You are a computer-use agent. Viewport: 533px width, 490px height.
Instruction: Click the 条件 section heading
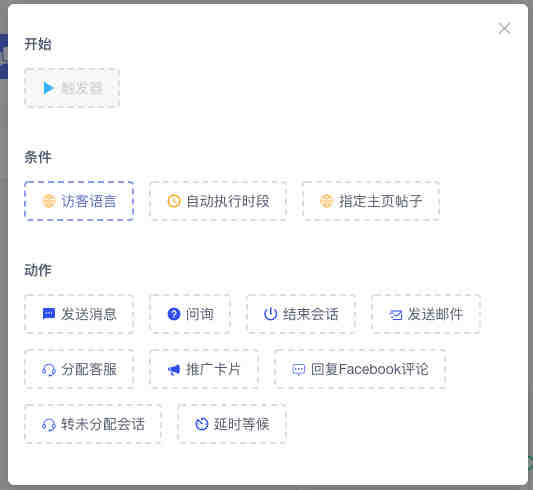[38, 157]
